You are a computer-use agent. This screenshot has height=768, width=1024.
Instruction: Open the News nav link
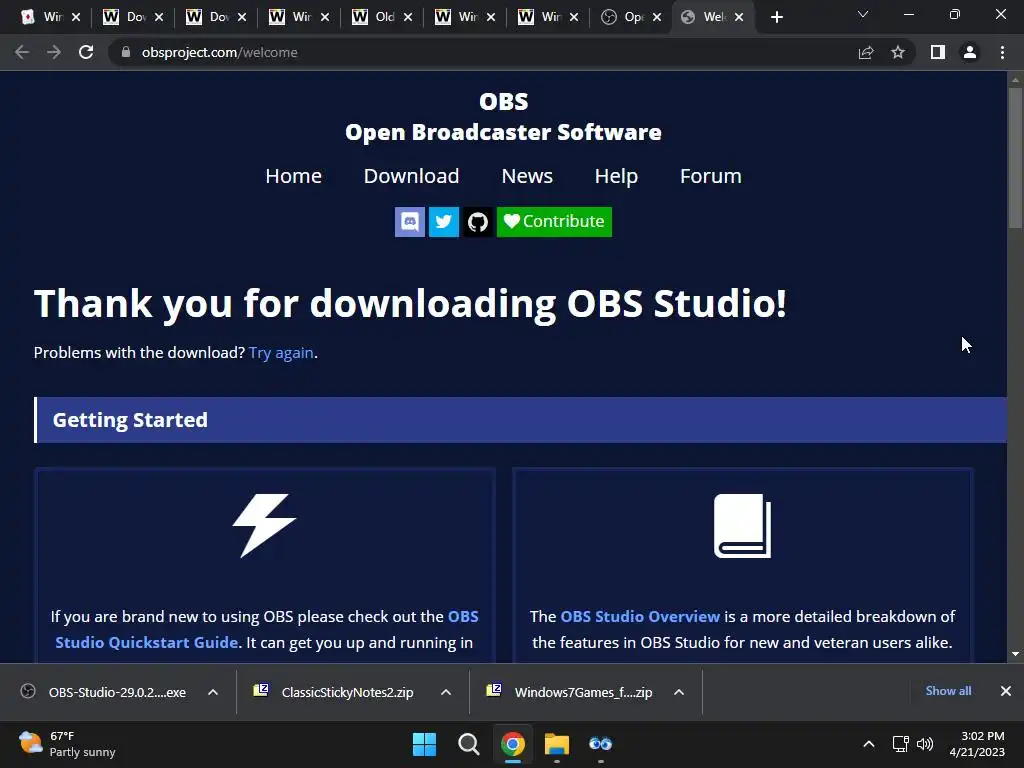point(527,176)
